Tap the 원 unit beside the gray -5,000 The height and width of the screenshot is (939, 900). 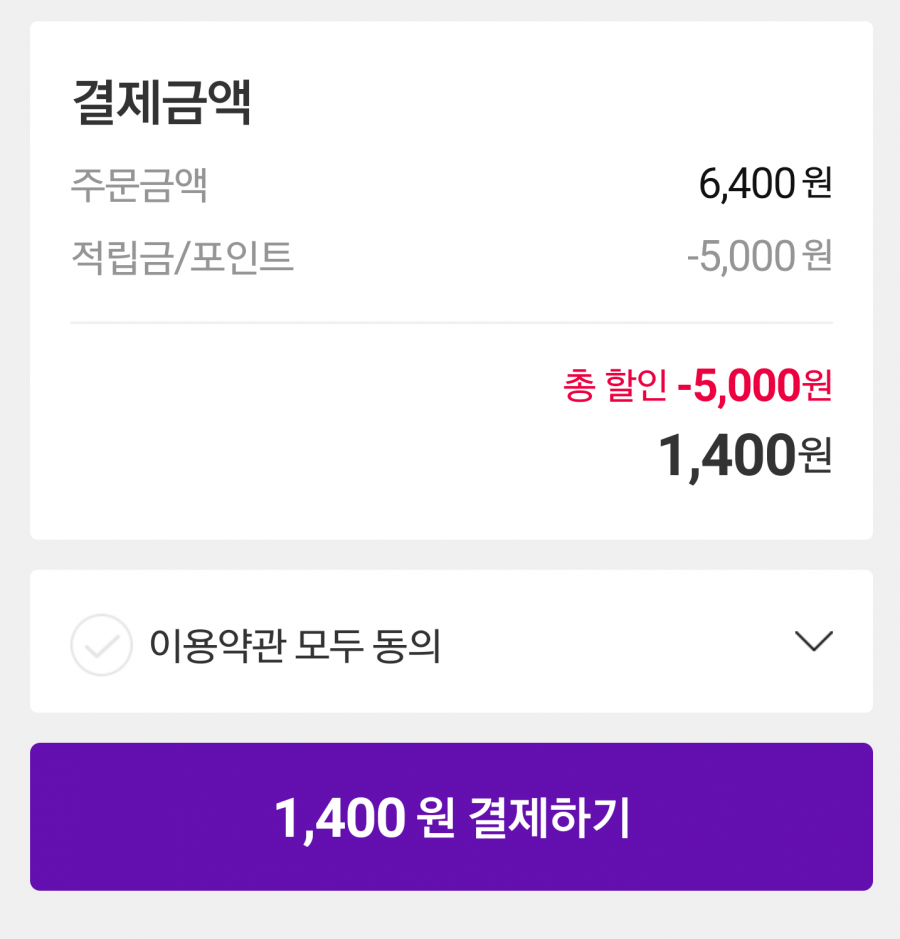[x=817, y=255]
